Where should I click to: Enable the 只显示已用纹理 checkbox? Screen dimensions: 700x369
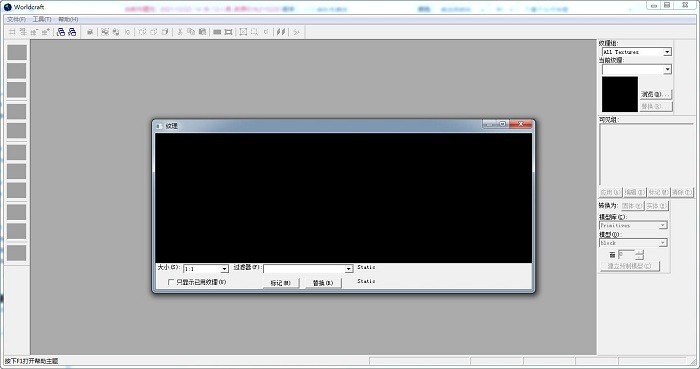tap(171, 282)
